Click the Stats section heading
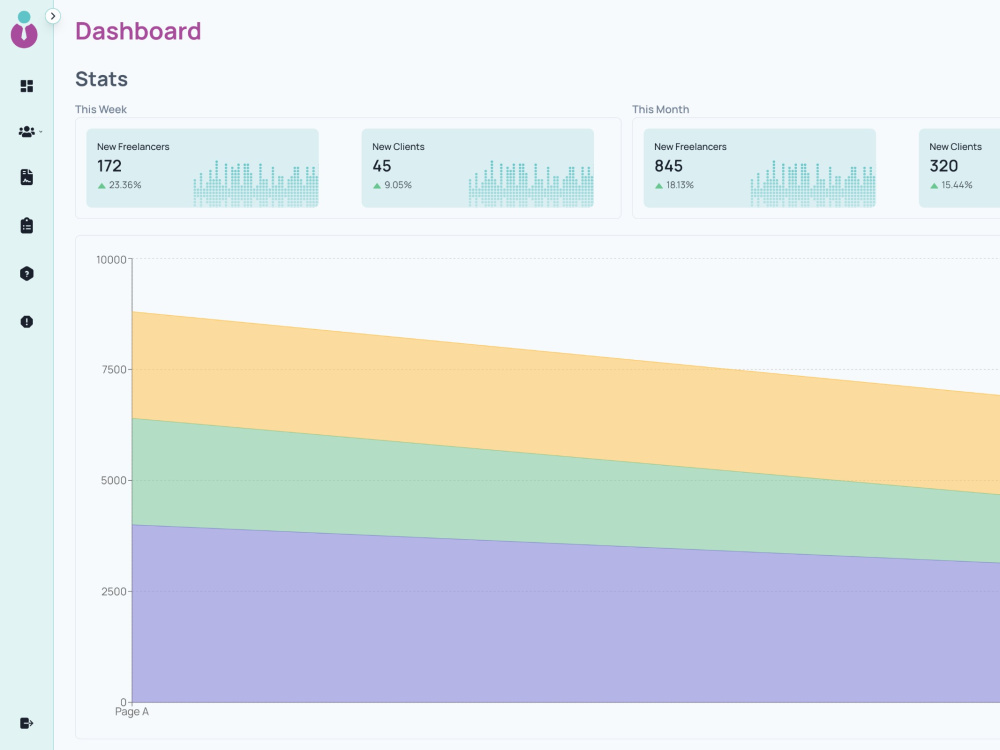 tap(101, 79)
